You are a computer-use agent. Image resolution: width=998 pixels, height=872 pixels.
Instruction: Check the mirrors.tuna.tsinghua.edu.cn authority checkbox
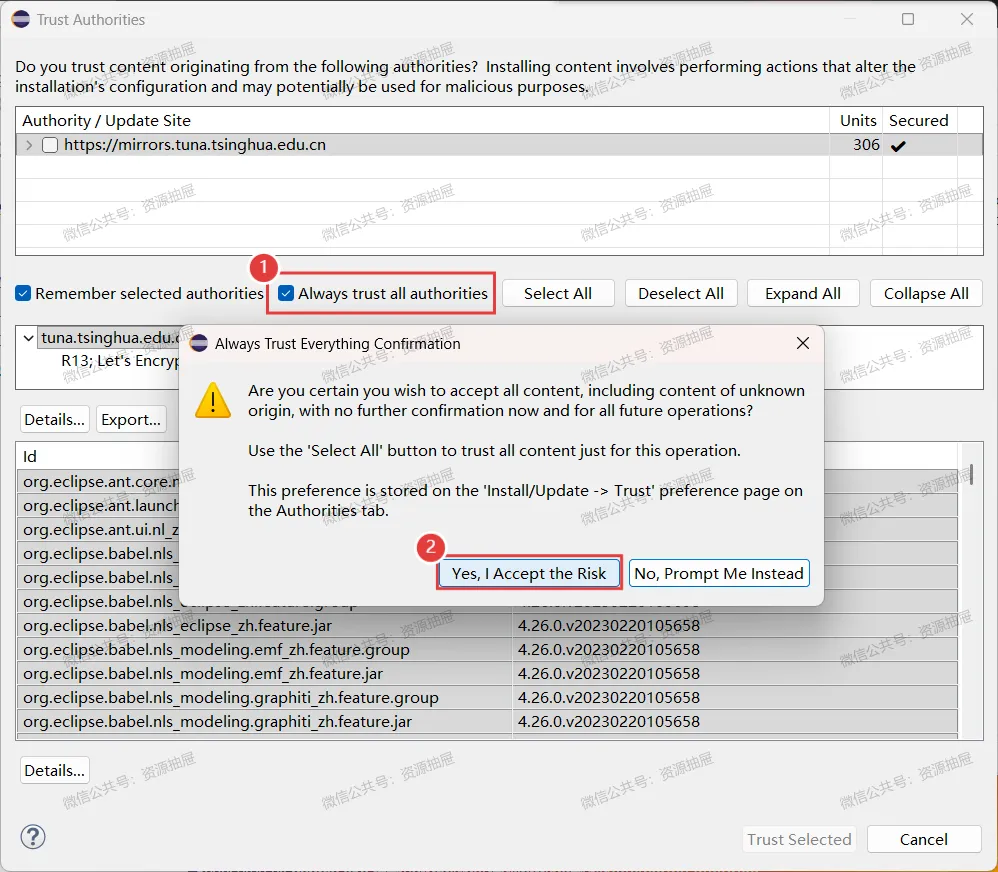50,145
